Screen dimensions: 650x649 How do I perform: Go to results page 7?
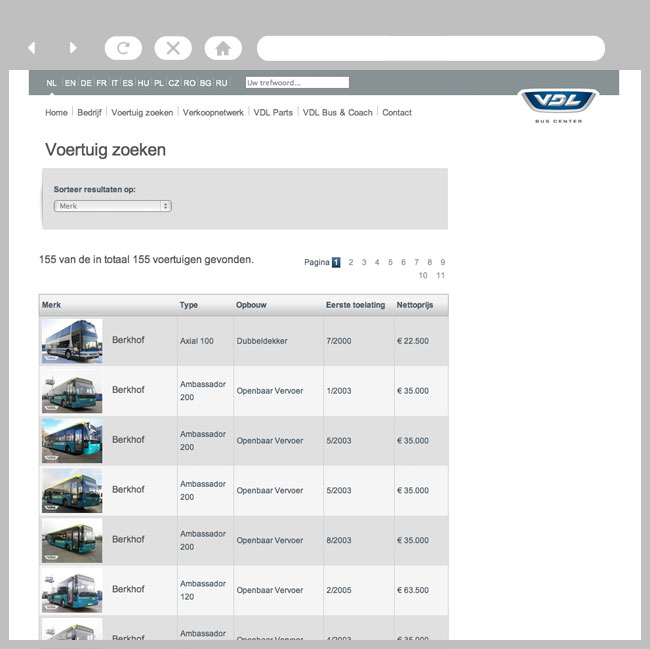tap(416, 262)
